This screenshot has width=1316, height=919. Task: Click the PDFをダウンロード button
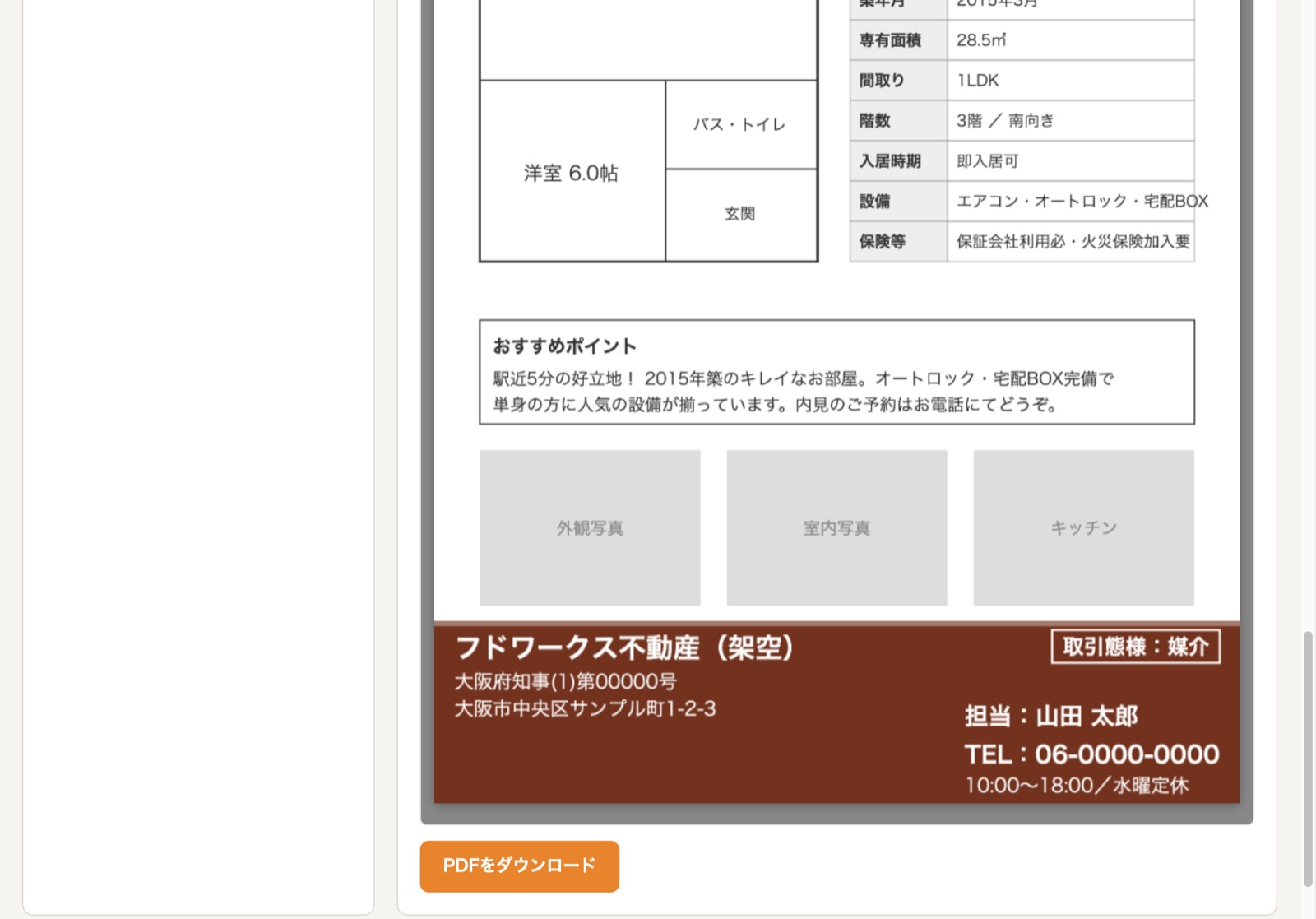(x=519, y=866)
